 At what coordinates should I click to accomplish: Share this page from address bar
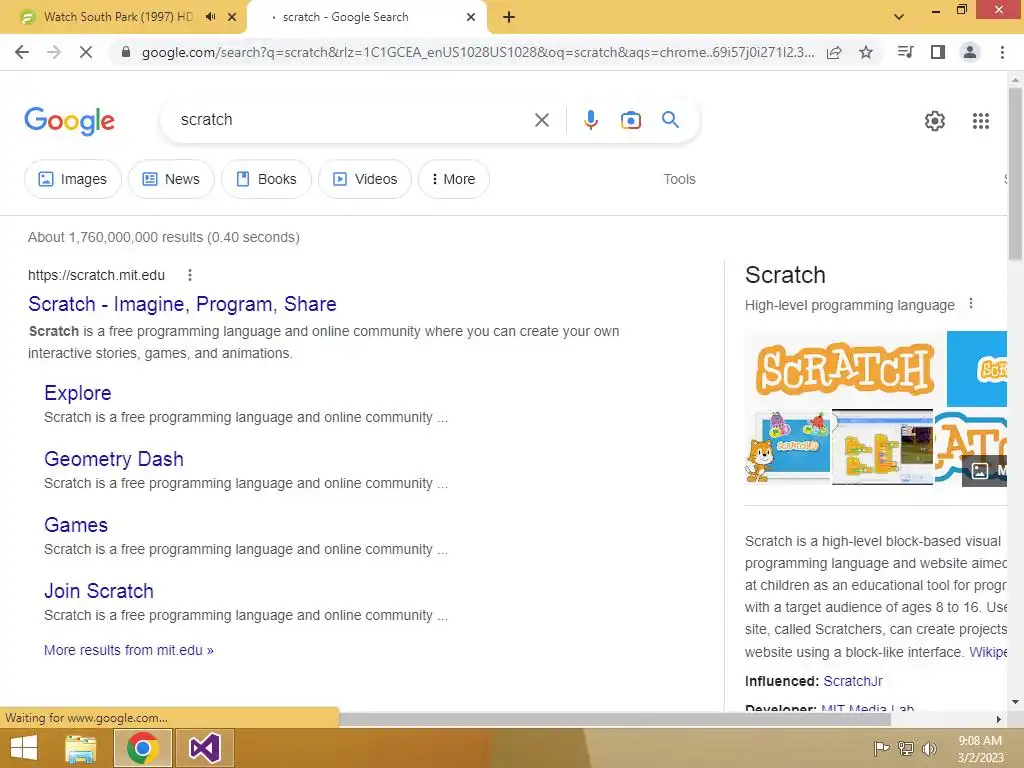[834, 52]
